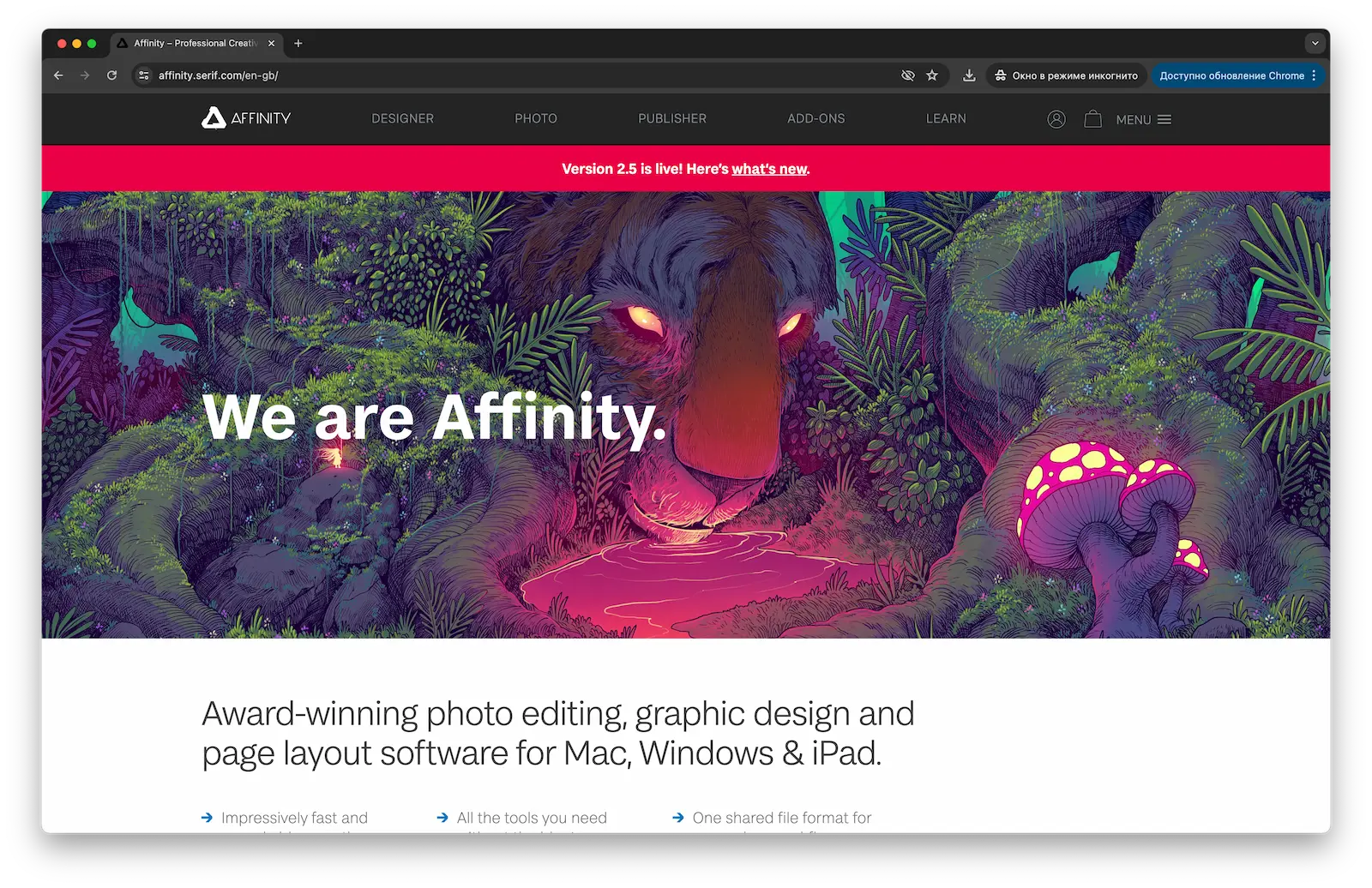Click "One shared file format for" bullet
This screenshot has width=1372, height=888.
(x=782, y=818)
